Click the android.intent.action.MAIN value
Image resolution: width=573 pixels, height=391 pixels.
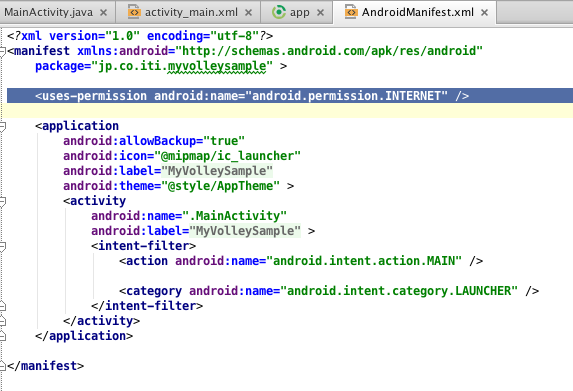coord(364,261)
